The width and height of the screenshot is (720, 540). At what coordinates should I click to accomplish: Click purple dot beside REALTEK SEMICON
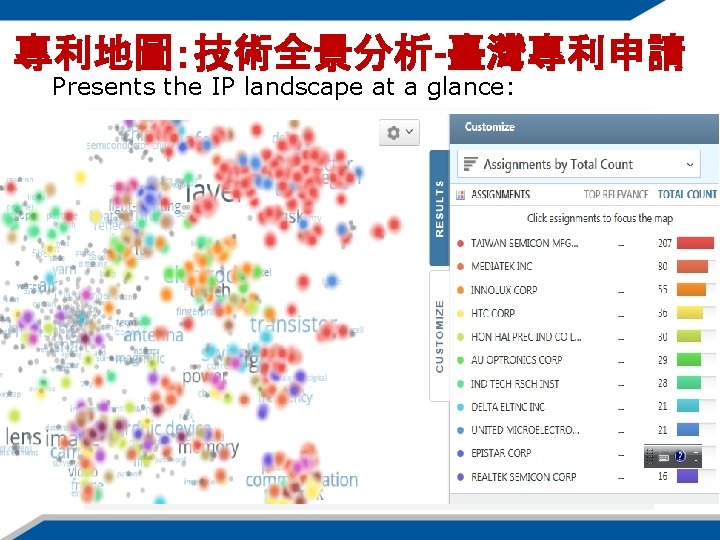461,477
